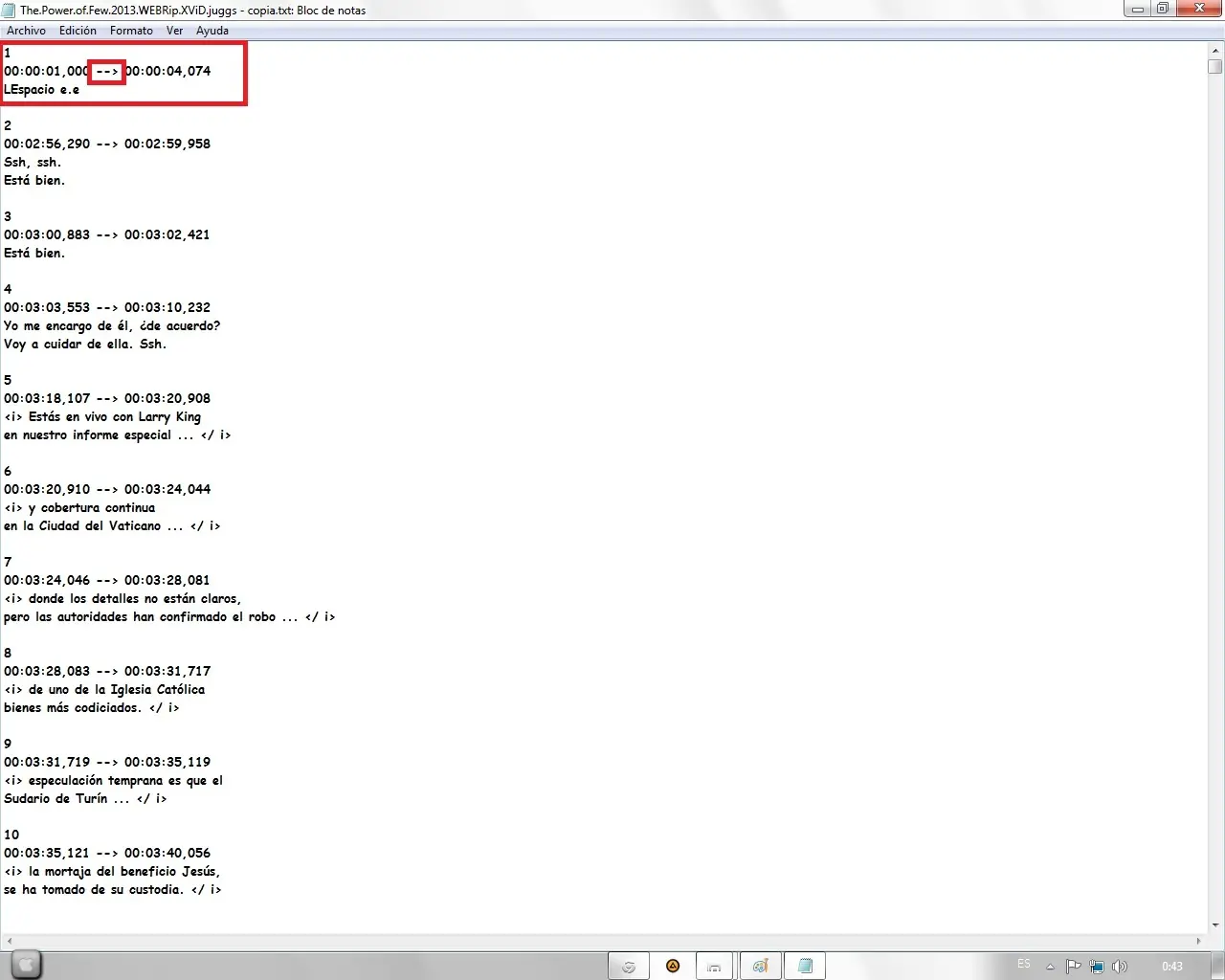This screenshot has height=980, width=1225.
Task: Click the Start button on the taskbar
Action: point(26,966)
